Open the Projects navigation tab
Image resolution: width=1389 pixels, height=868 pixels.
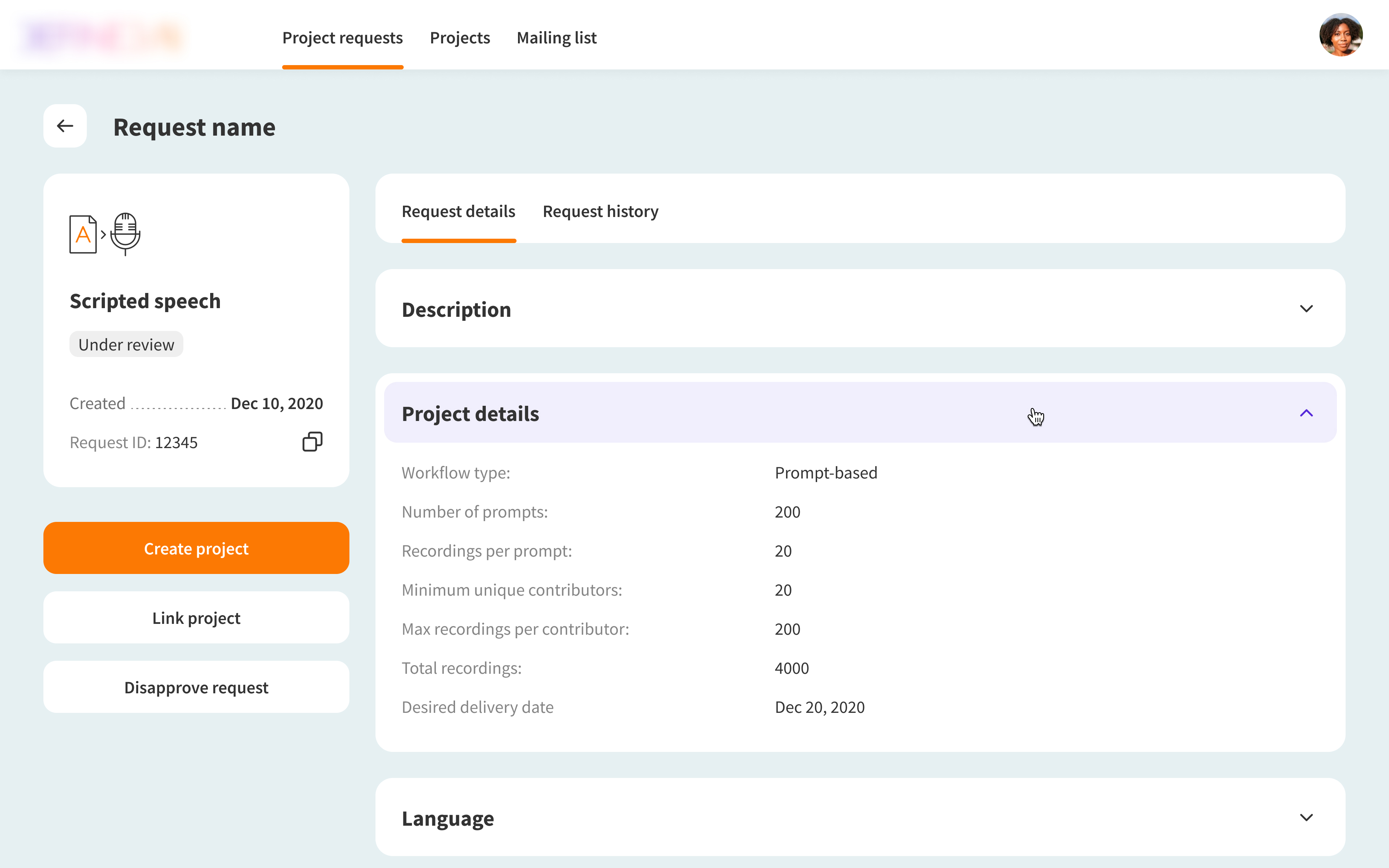[460, 38]
